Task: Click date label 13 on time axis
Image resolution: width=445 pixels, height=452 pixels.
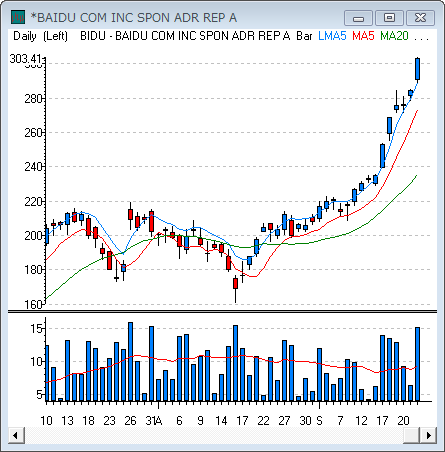Action: (x=67, y=421)
